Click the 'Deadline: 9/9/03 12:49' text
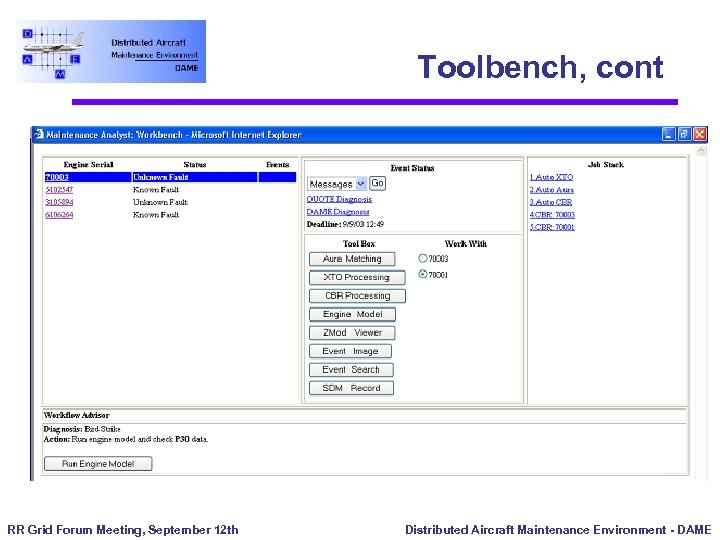The width and height of the screenshot is (720, 540). (345, 224)
